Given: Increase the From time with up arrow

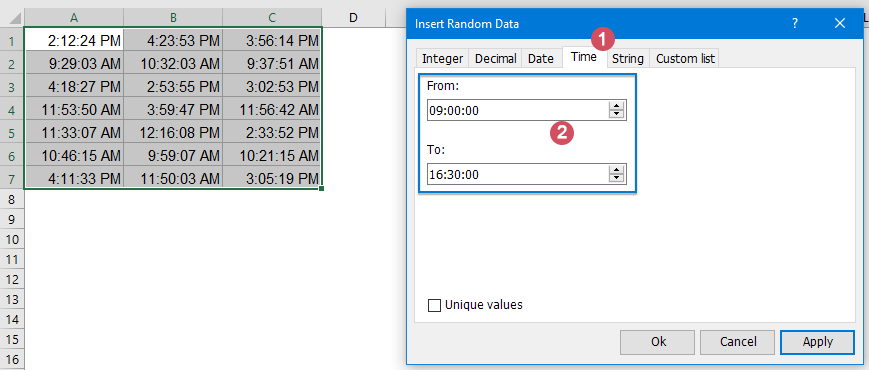Looking at the screenshot, I should point(616,106).
